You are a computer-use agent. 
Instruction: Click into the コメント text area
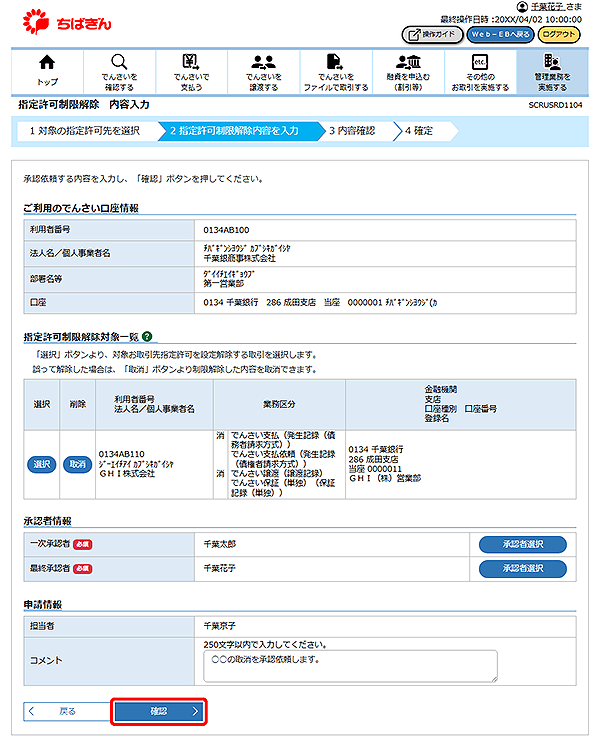(x=350, y=666)
